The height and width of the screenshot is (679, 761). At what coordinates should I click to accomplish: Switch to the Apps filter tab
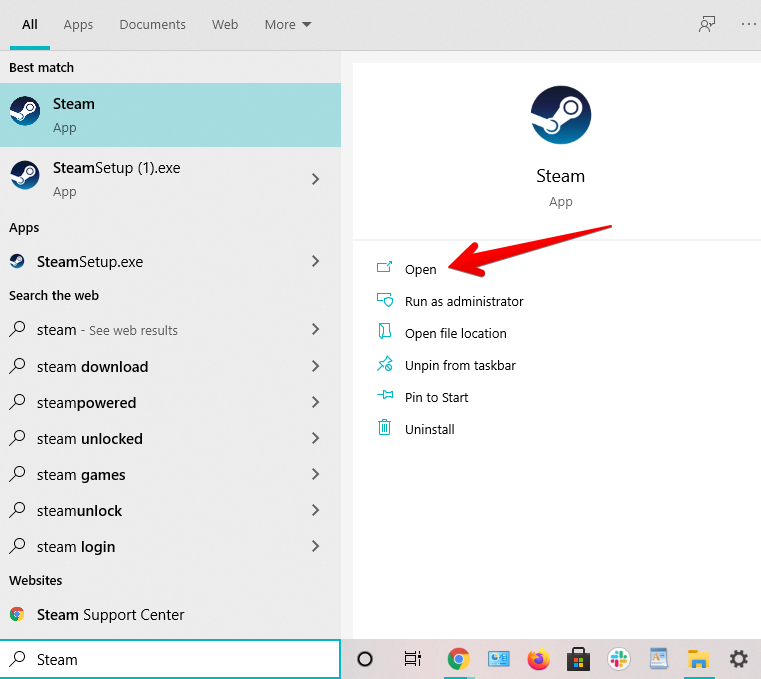78,24
